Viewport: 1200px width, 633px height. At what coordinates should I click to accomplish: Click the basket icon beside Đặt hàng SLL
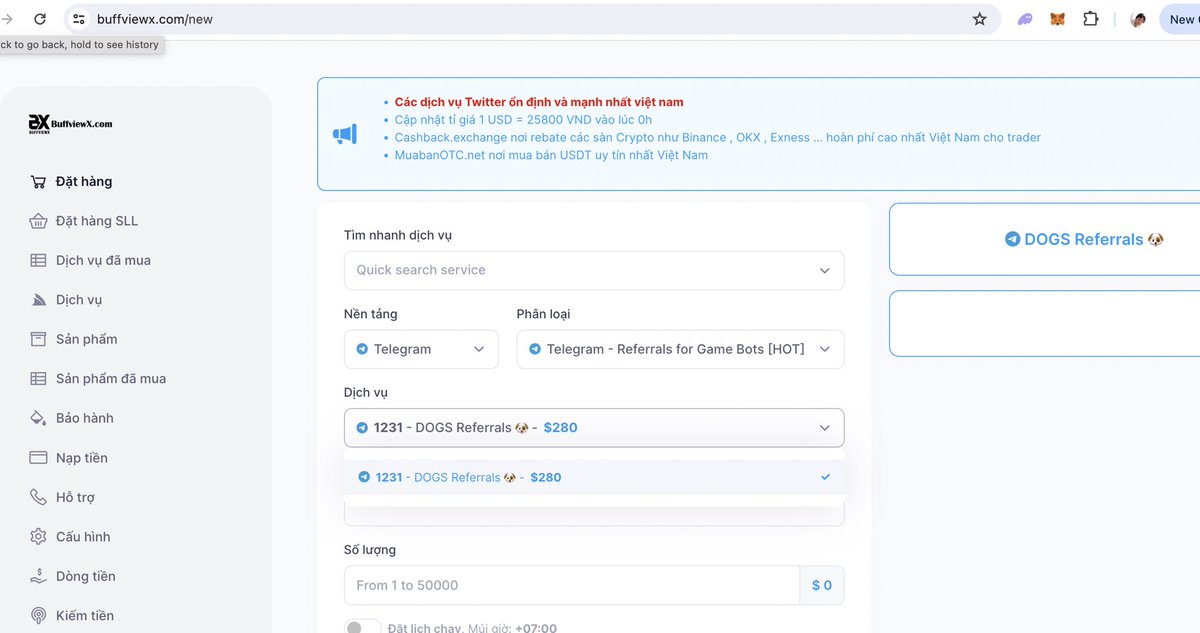click(38, 221)
